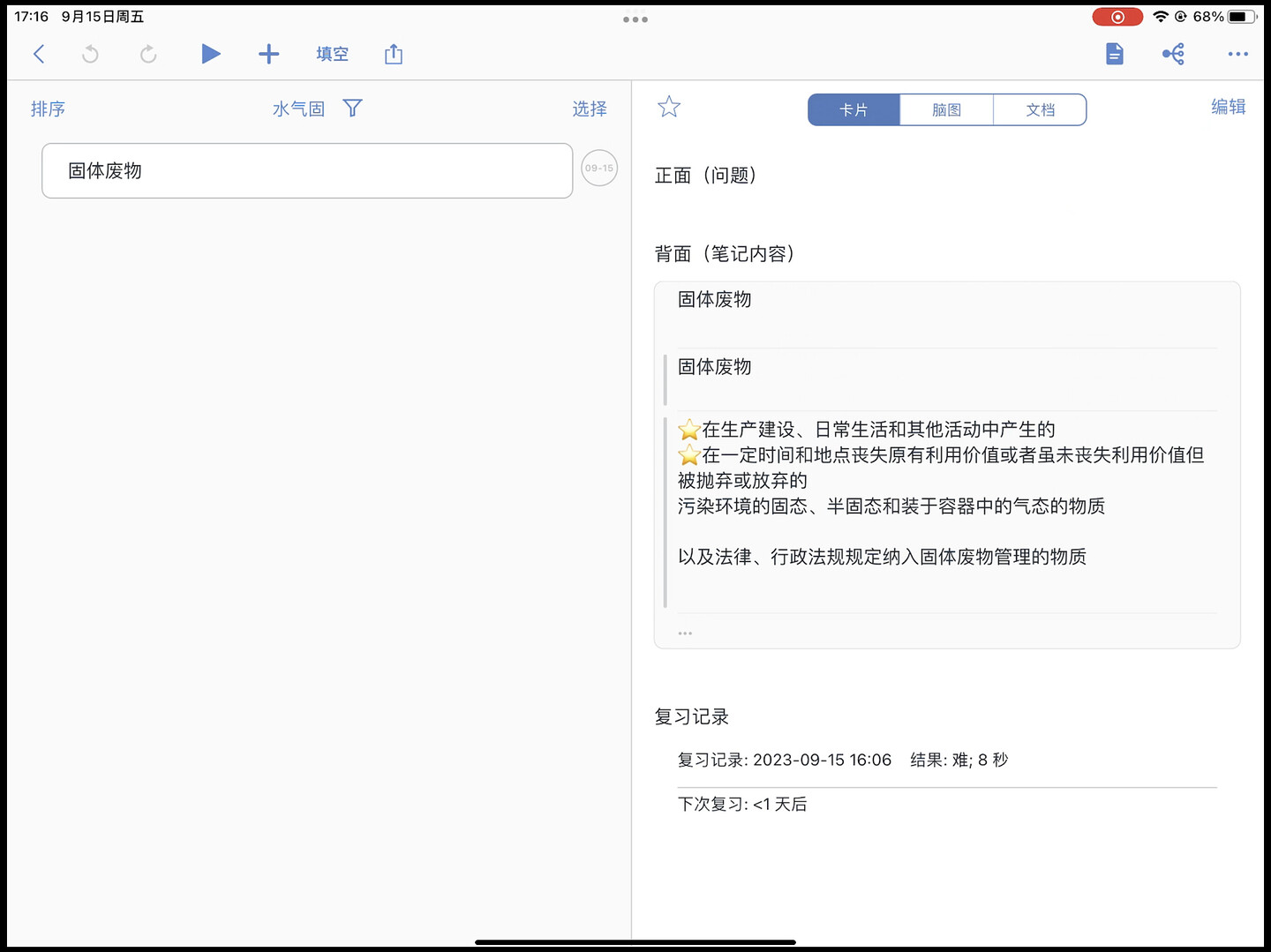Click the first 固体废物 note title

715,299
